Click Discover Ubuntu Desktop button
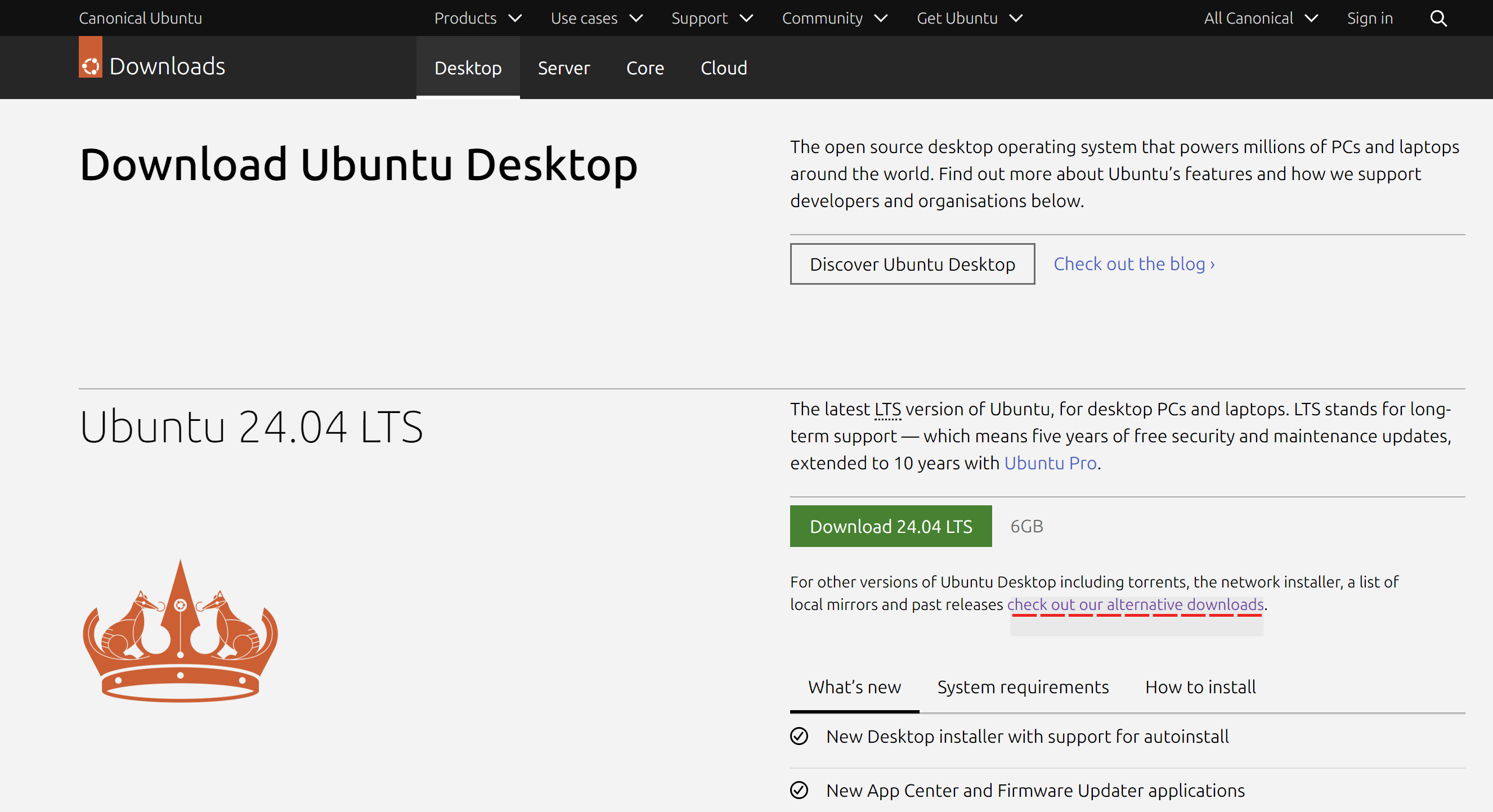This screenshot has height=812, width=1493. coord(912,264)
